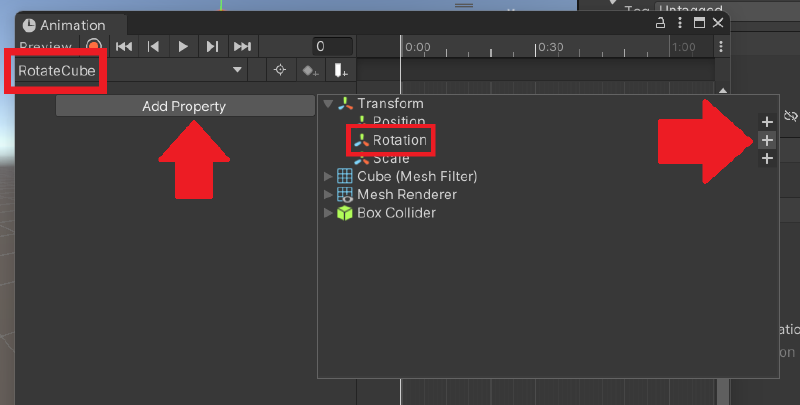
Task: Click the red Record button
Action: coord(94,46)
